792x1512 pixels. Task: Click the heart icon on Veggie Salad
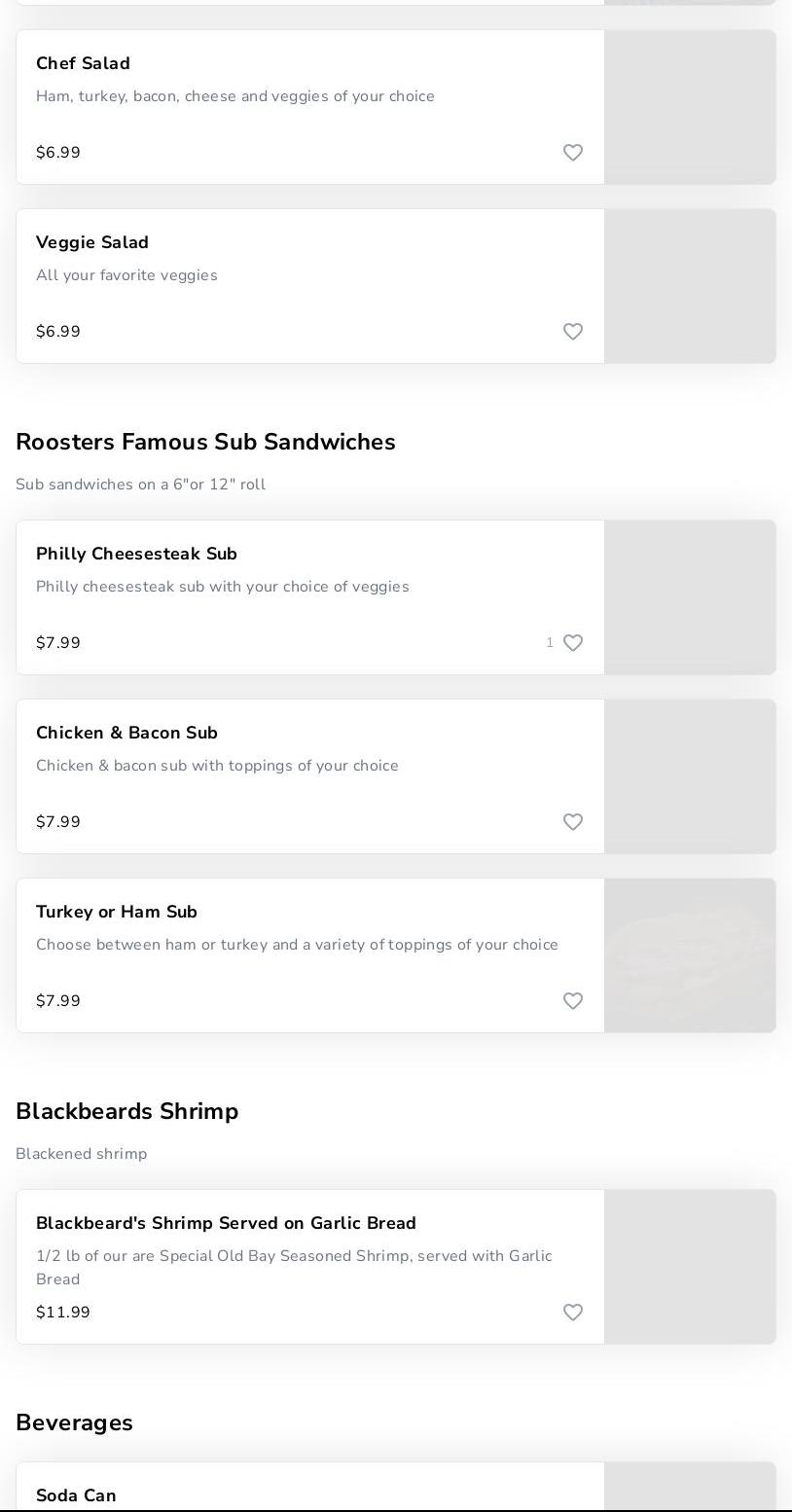click(573, 332)
